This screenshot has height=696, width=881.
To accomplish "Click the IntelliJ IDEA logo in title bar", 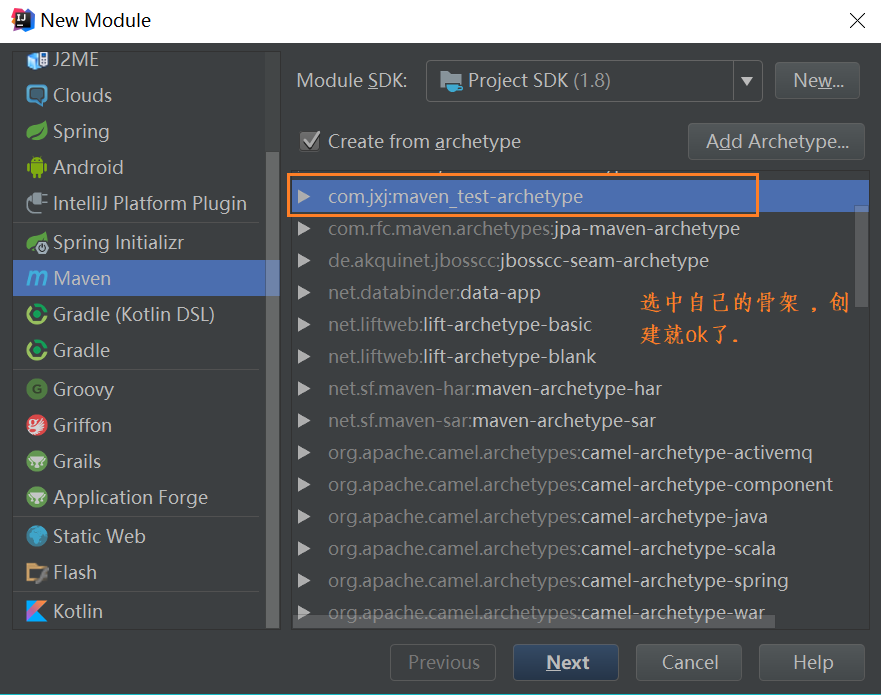I will (x=23, y=20).
